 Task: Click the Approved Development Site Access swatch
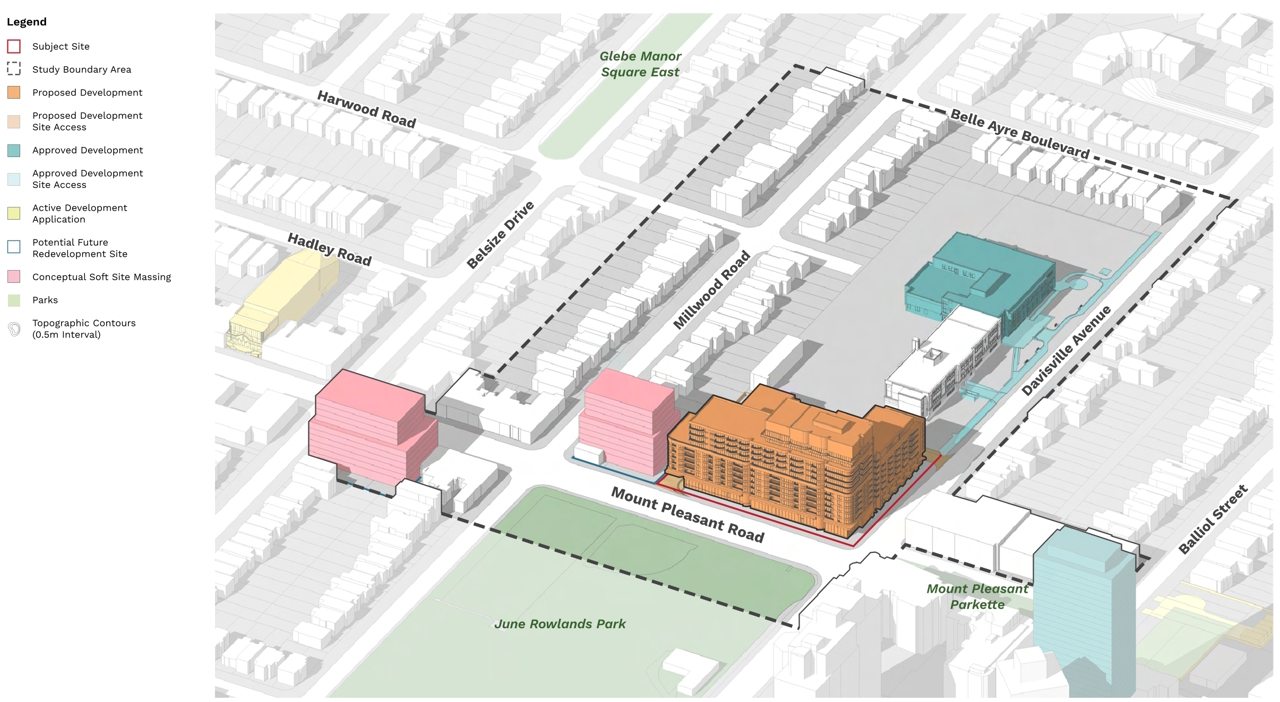coord(14,179)
